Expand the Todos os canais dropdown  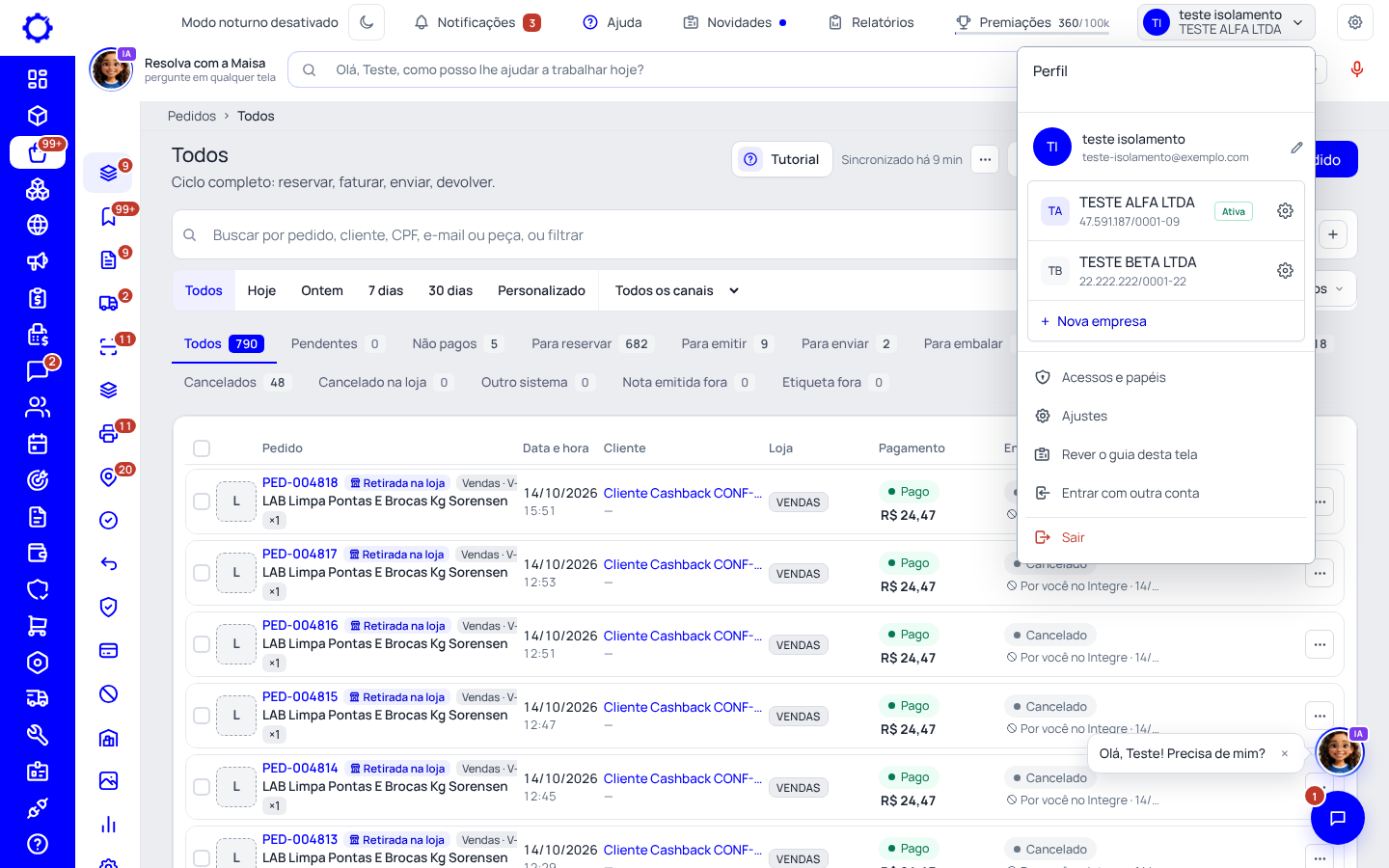pos(676,290)
